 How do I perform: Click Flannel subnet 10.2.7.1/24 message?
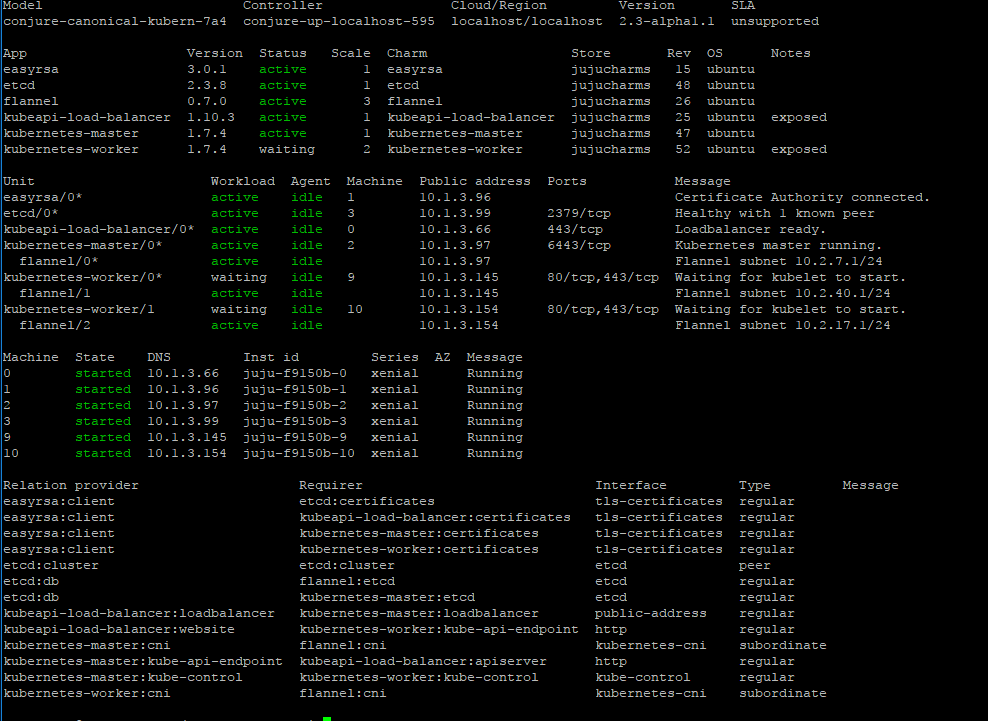point(778,262)
